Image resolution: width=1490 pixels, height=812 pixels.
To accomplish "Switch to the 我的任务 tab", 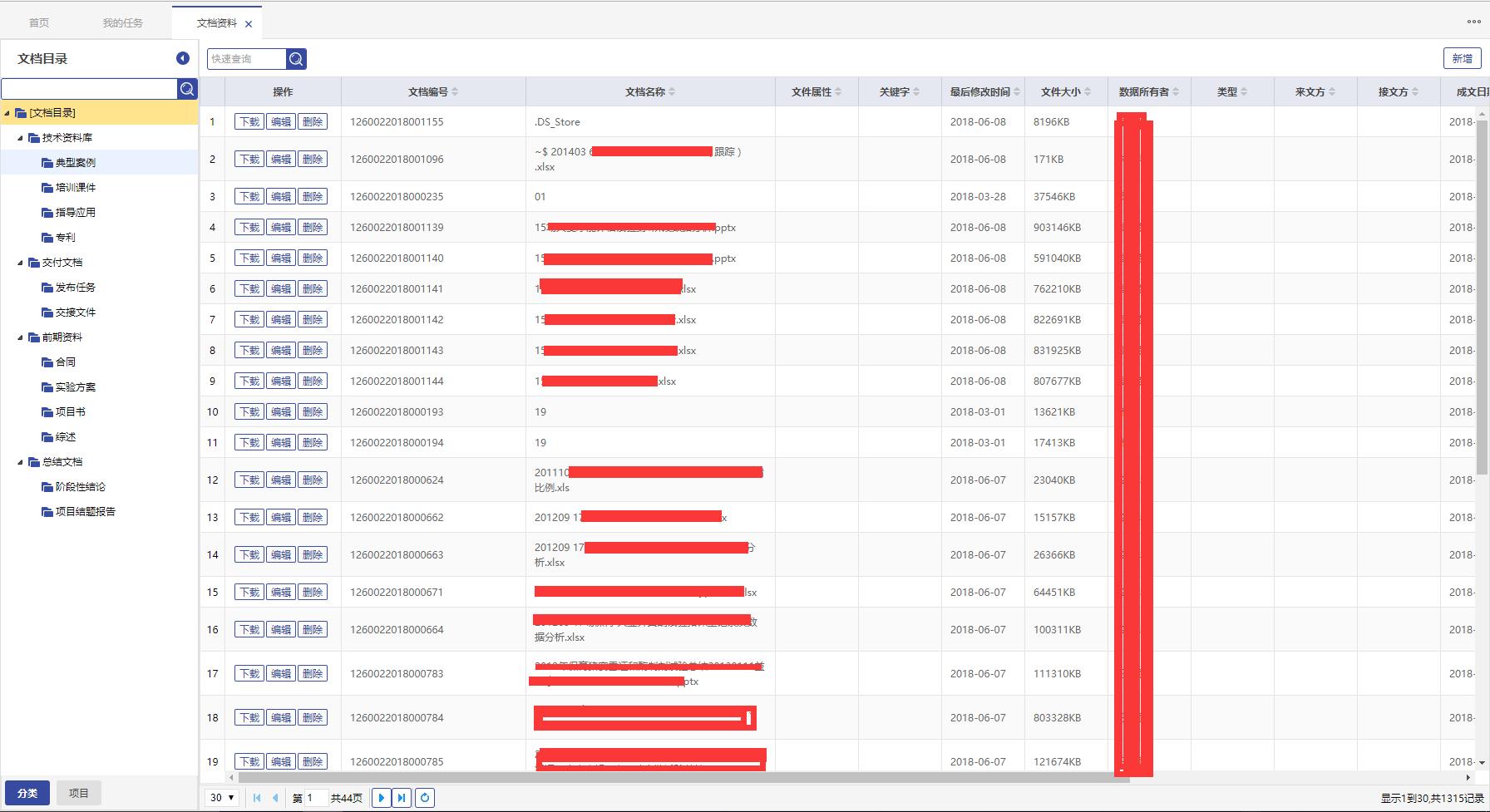I will [123, 23].
